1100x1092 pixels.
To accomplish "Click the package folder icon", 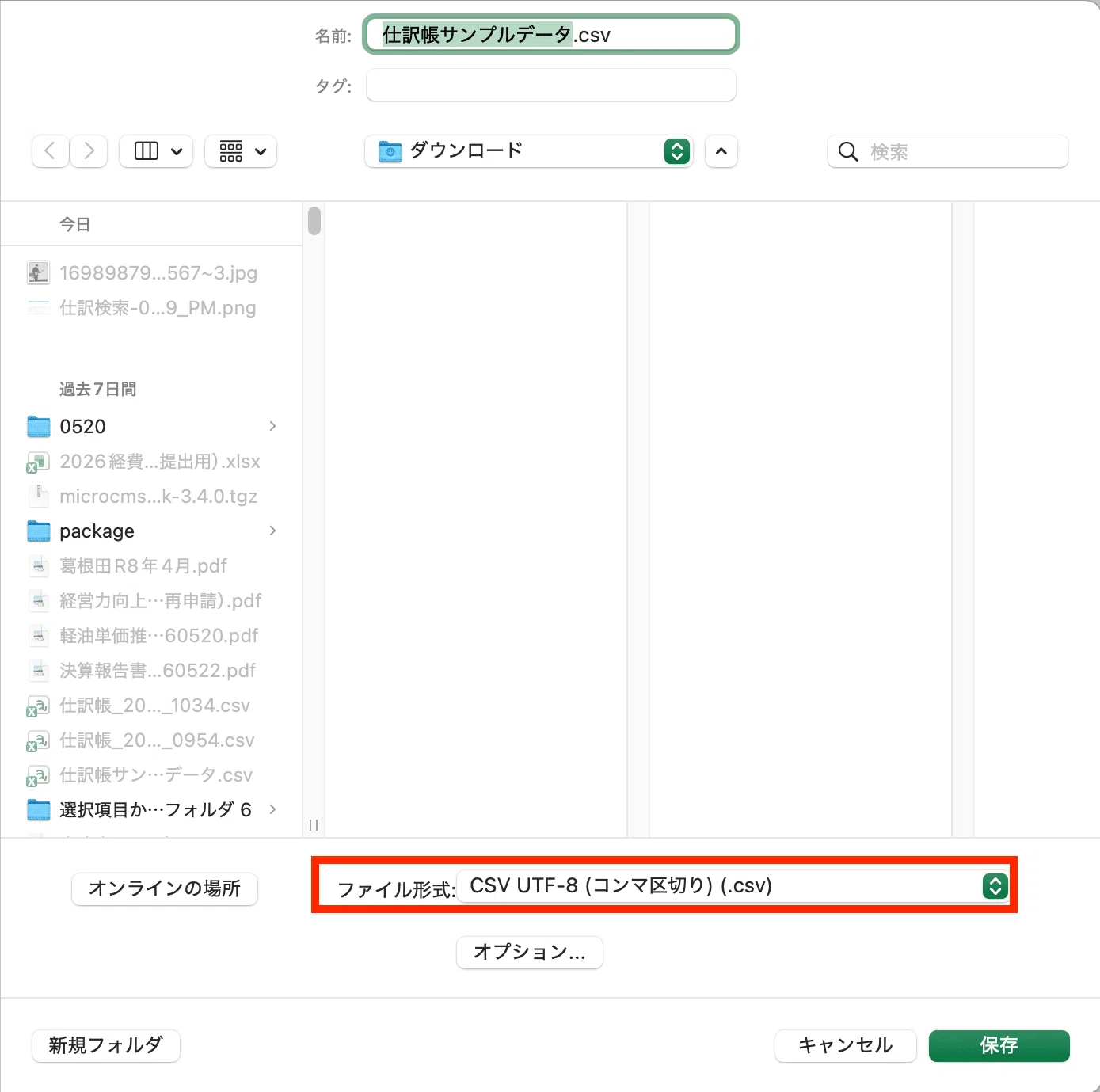I will (39, 531).
